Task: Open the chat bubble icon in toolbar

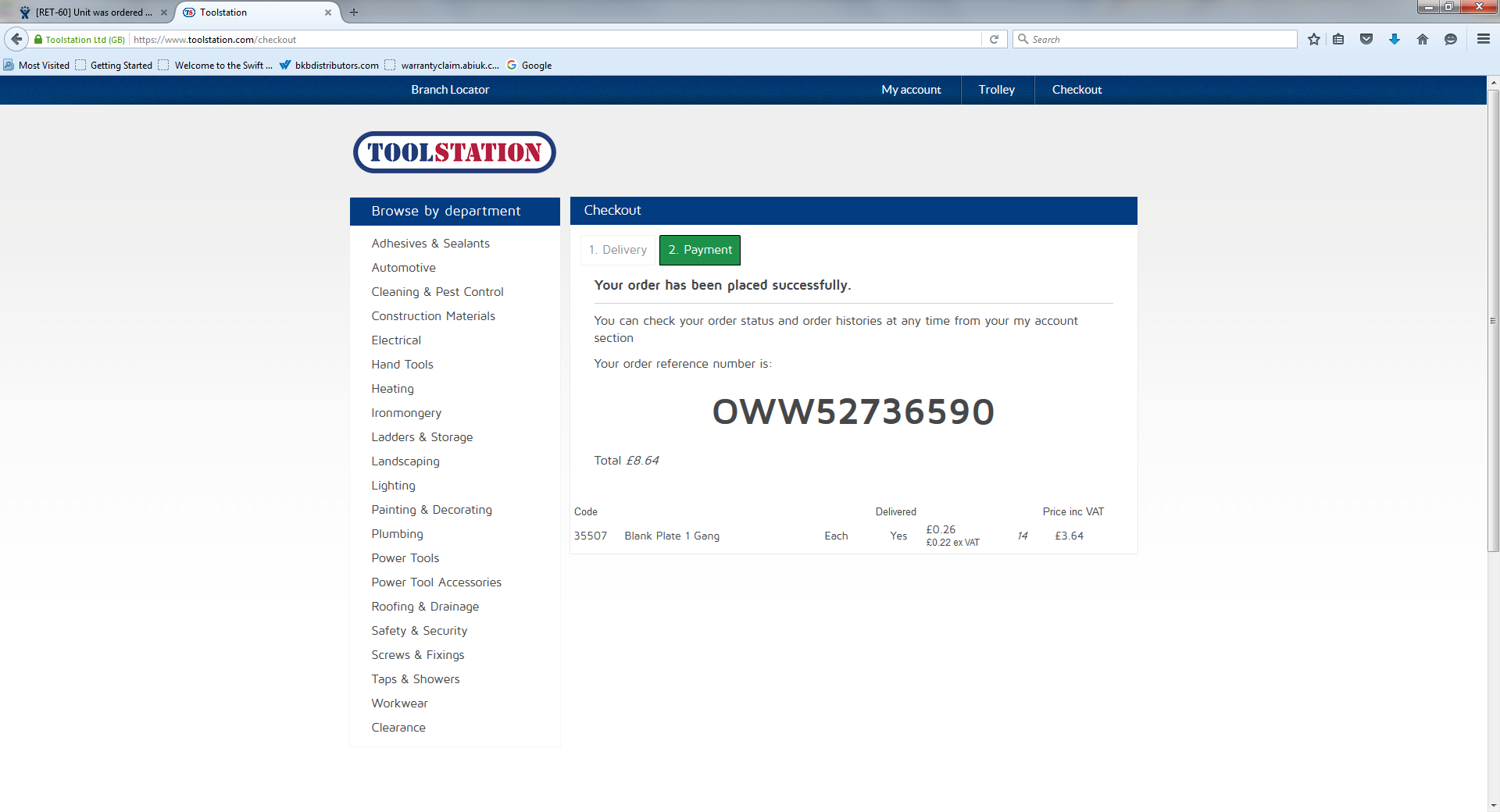Action: tap(1451, 39)
